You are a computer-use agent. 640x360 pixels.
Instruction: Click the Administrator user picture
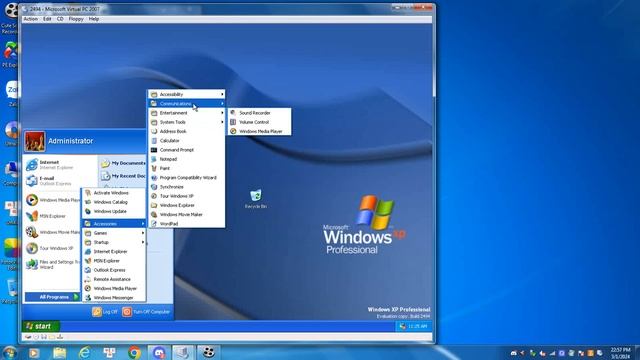pyautogui.click(x=35, y=141)
